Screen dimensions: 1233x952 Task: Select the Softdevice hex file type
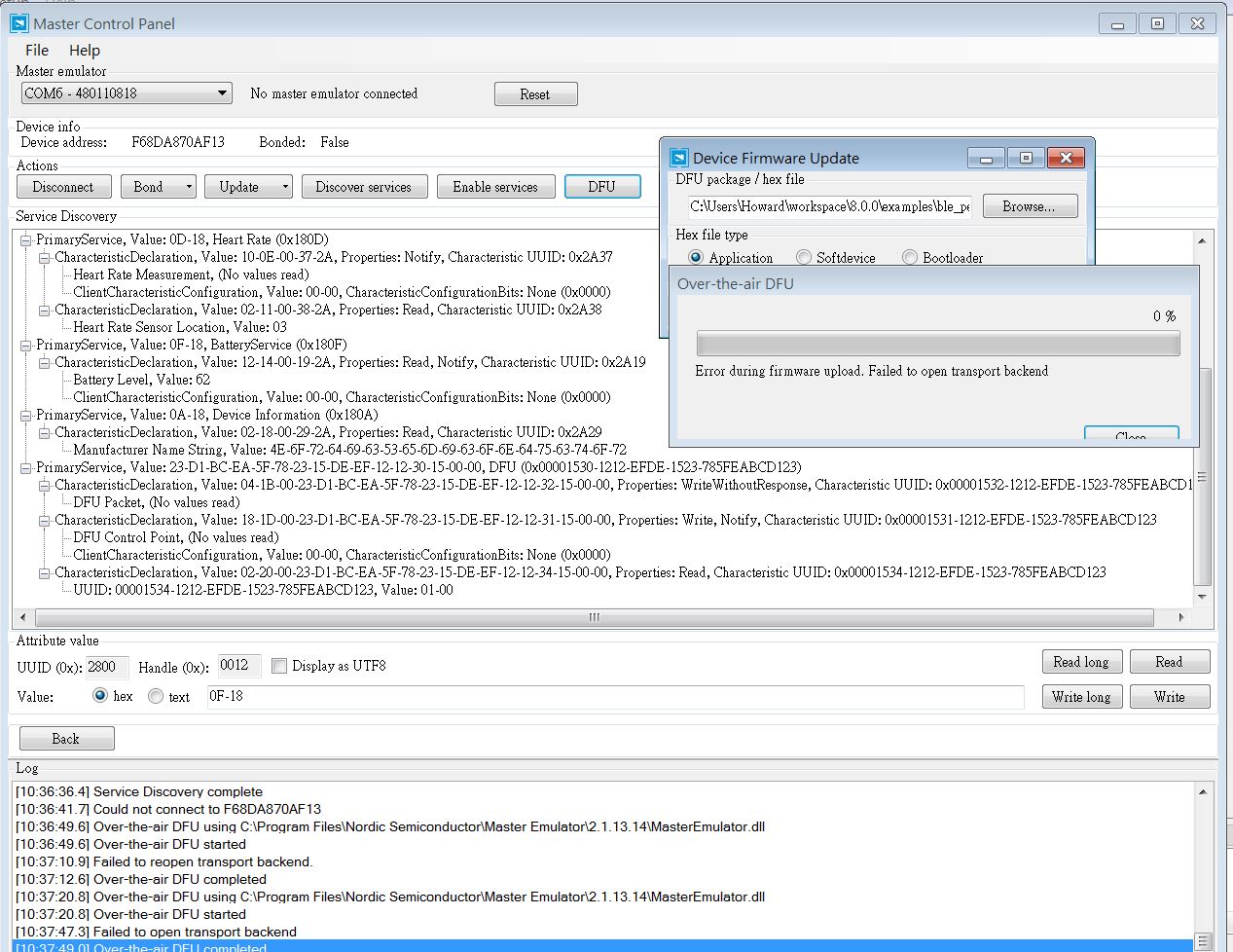[x=803, y=258]
